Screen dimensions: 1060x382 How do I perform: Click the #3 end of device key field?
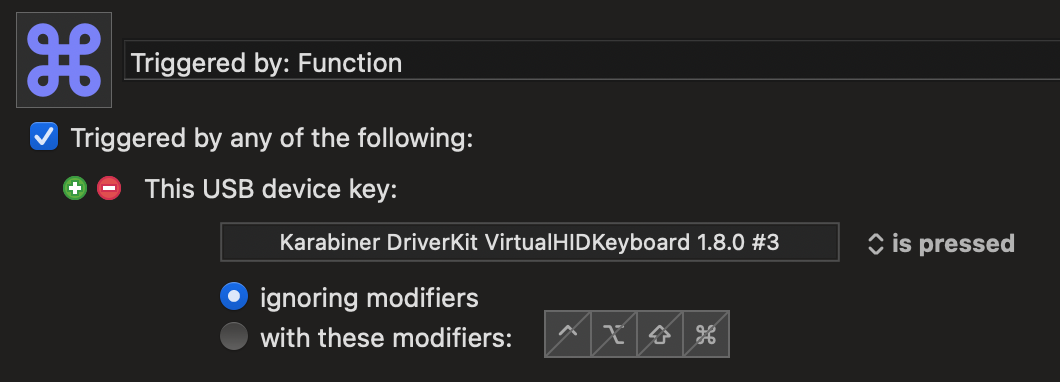click(765, 242)
